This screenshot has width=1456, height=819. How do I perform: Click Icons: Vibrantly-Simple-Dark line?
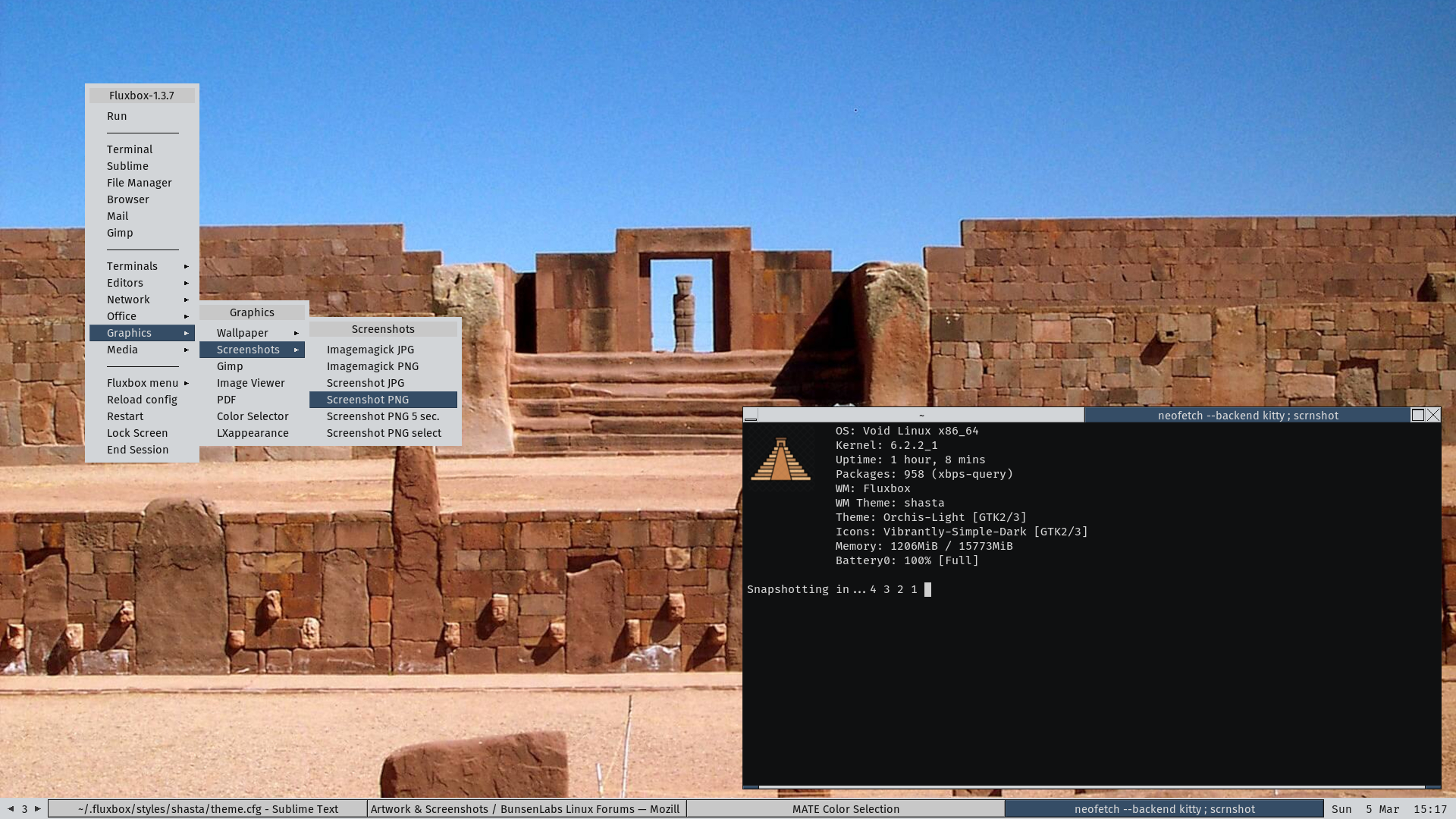tap(962, 532)
